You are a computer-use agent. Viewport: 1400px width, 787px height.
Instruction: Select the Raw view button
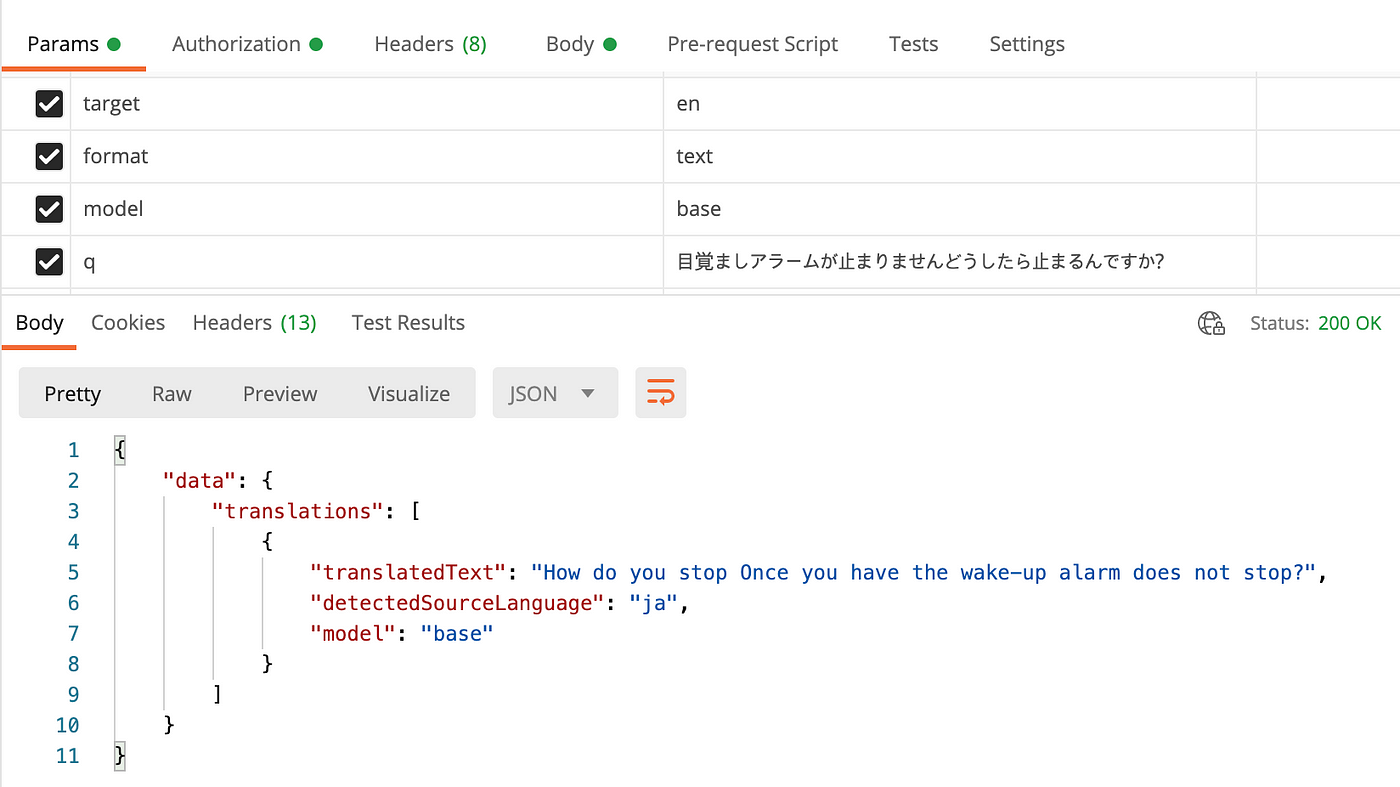point(172,393)
